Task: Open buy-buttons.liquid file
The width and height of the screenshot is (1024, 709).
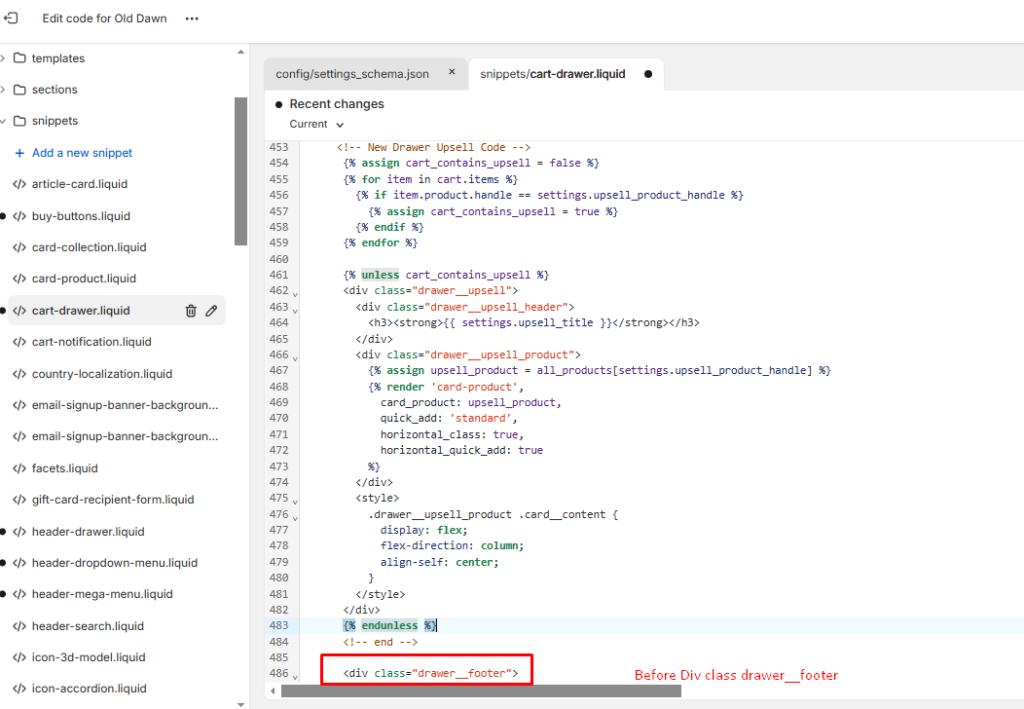Action: (81, 216)
